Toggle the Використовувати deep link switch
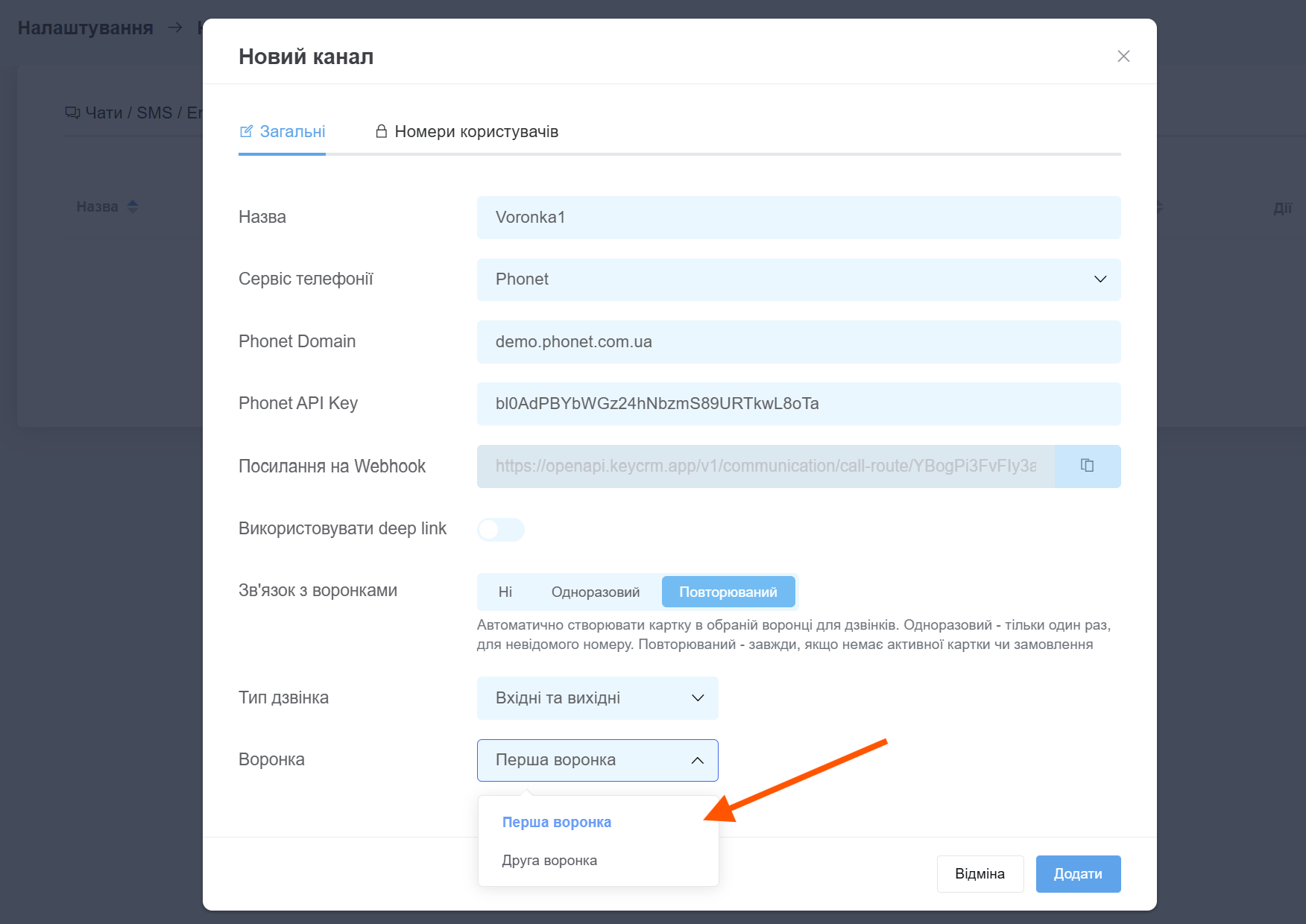 point(500,529)
